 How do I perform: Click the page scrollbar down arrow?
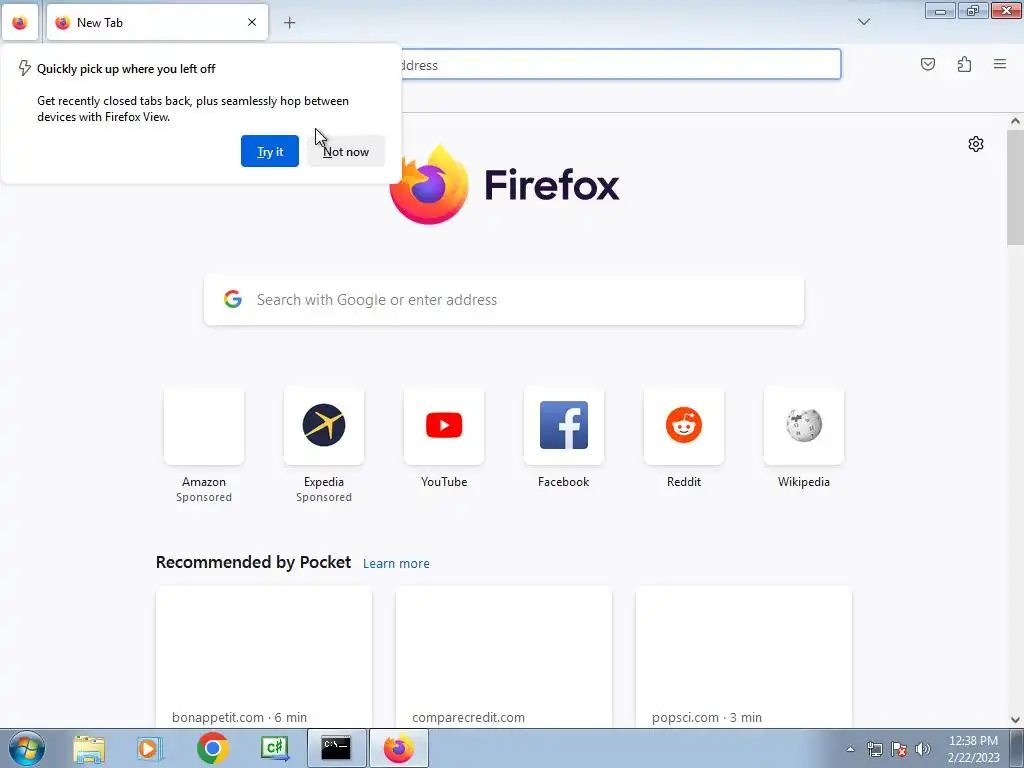[1015, 720]
